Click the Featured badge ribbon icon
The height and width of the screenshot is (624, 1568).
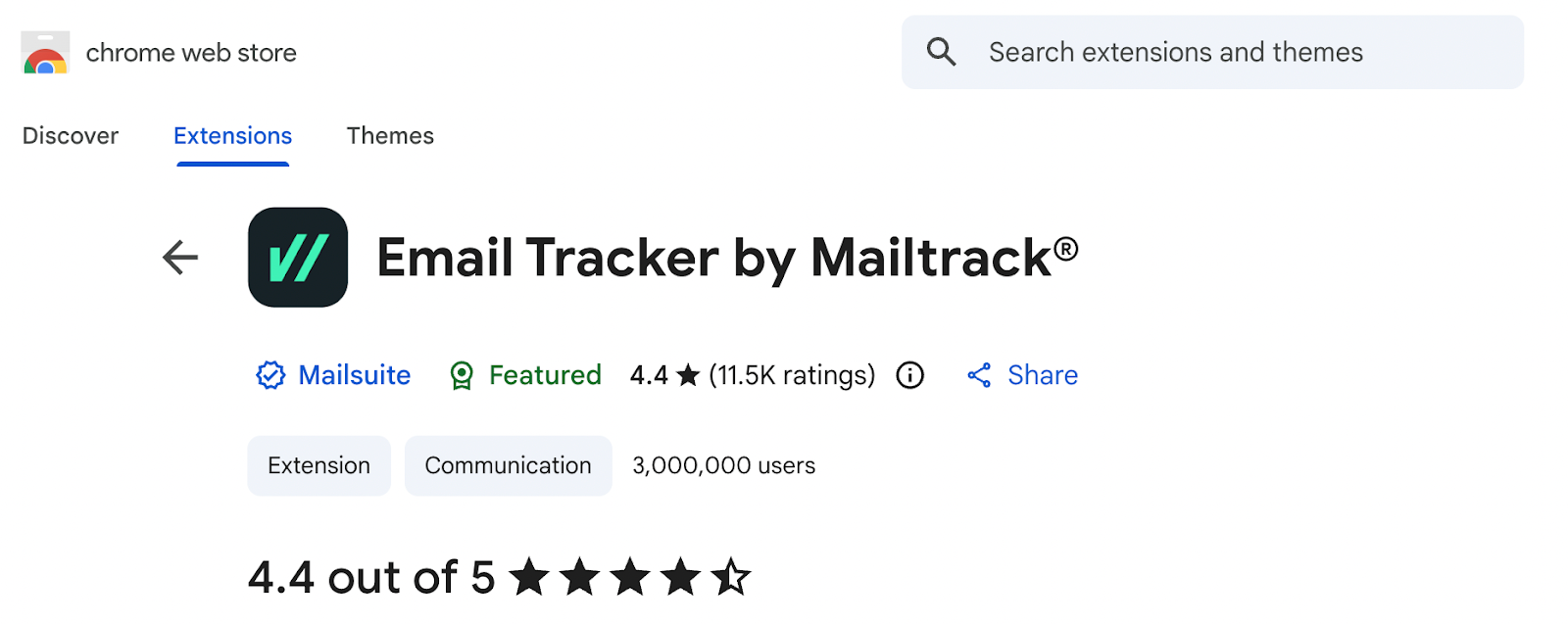460,375
